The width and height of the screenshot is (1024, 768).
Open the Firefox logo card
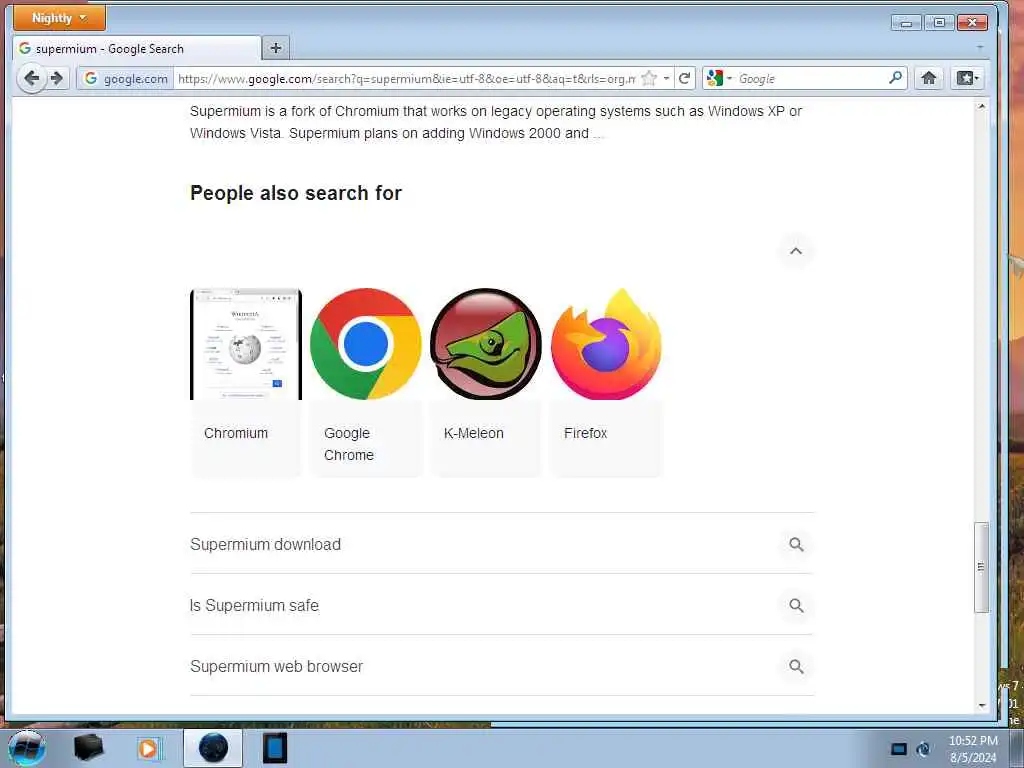click(606, 344)
